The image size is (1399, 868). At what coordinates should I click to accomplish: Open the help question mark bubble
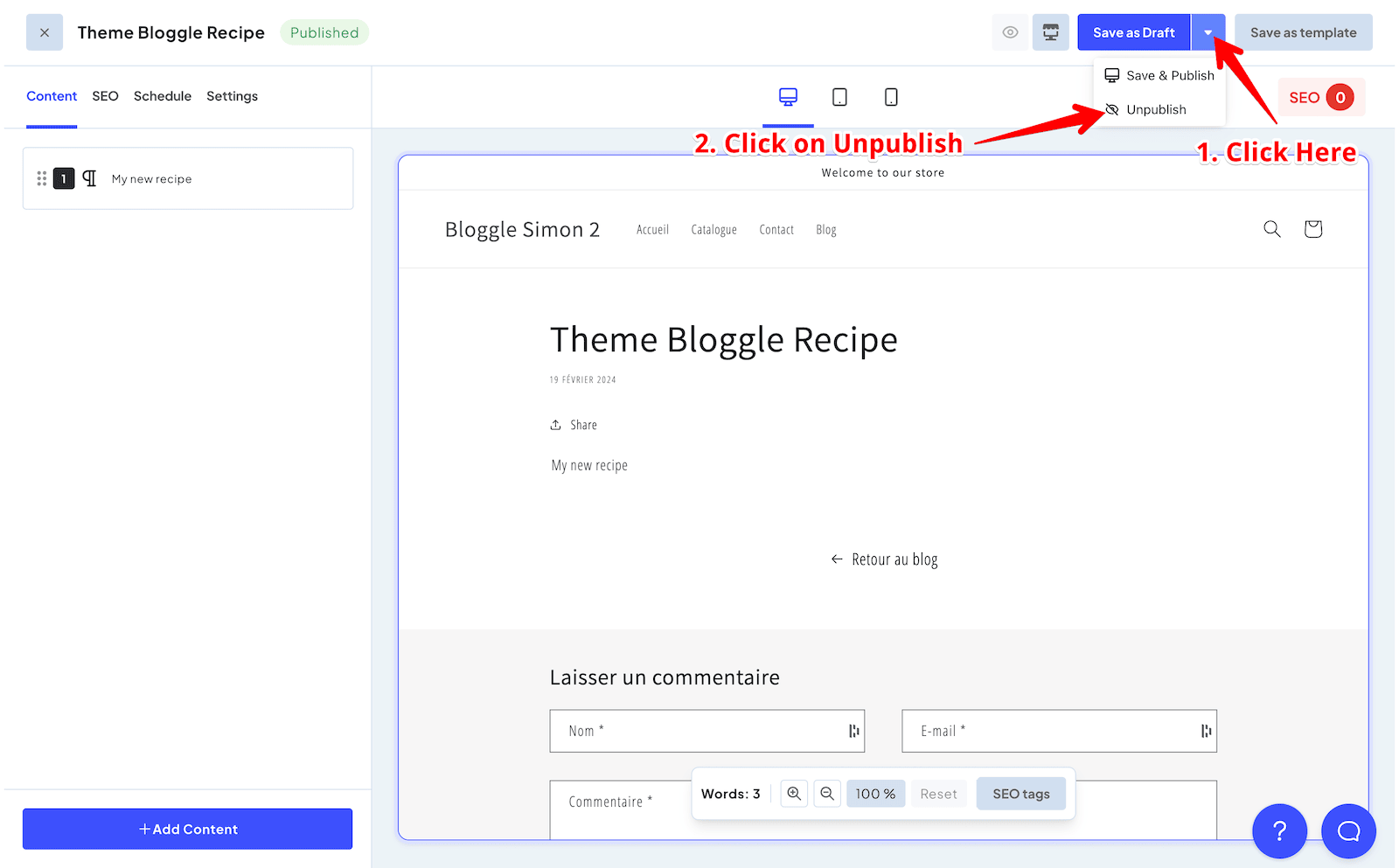pos(1279,831)
